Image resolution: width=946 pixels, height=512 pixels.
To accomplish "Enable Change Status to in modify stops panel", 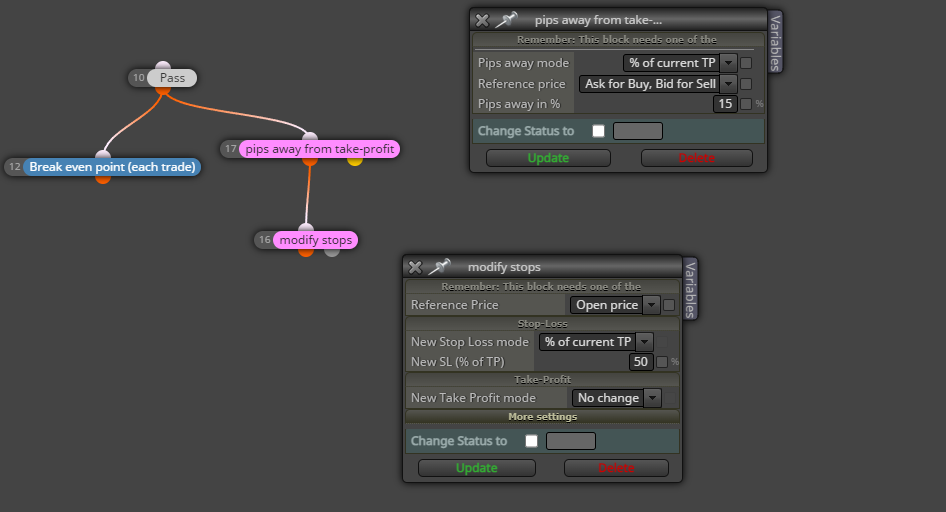I will pos(532,441).
